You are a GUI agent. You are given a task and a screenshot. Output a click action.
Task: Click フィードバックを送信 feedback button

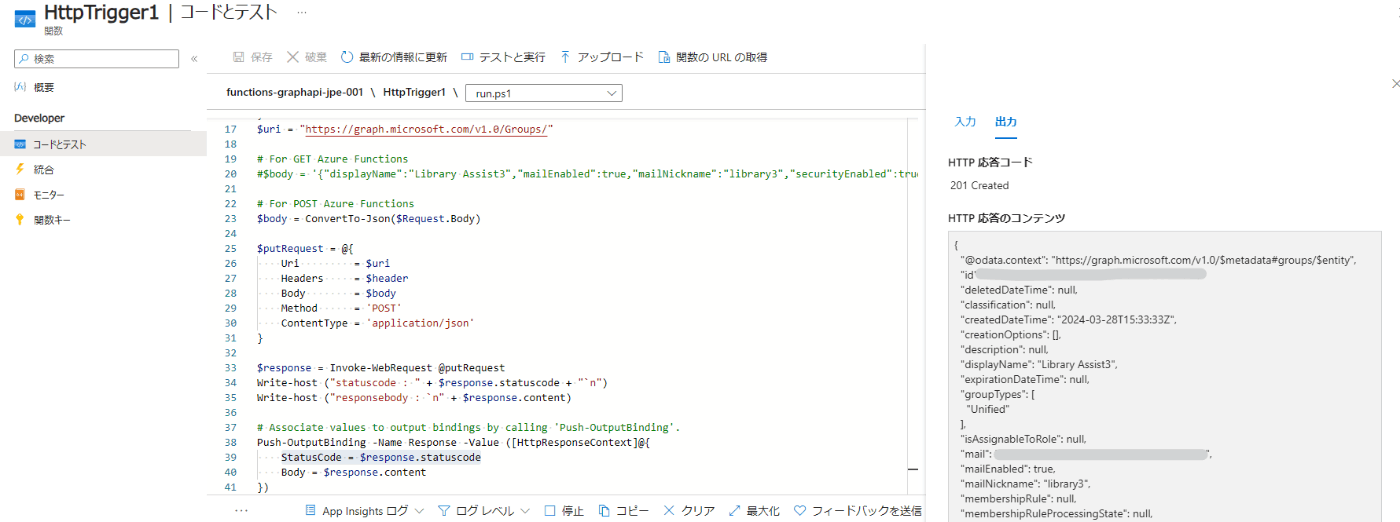point(857,510)
